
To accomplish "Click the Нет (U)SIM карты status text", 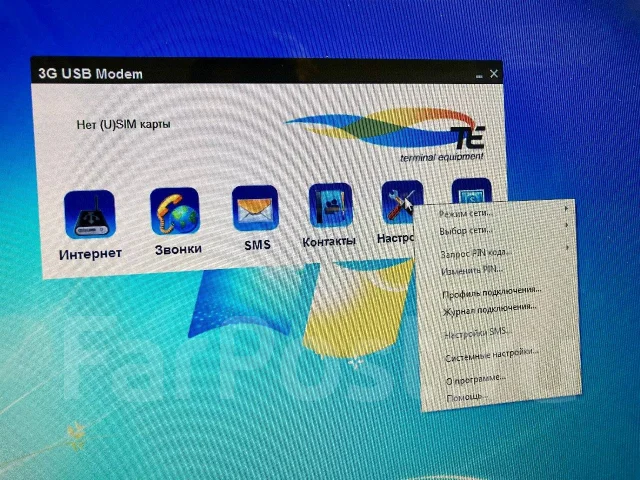I will pyautogui.click(x=123, y=124).
